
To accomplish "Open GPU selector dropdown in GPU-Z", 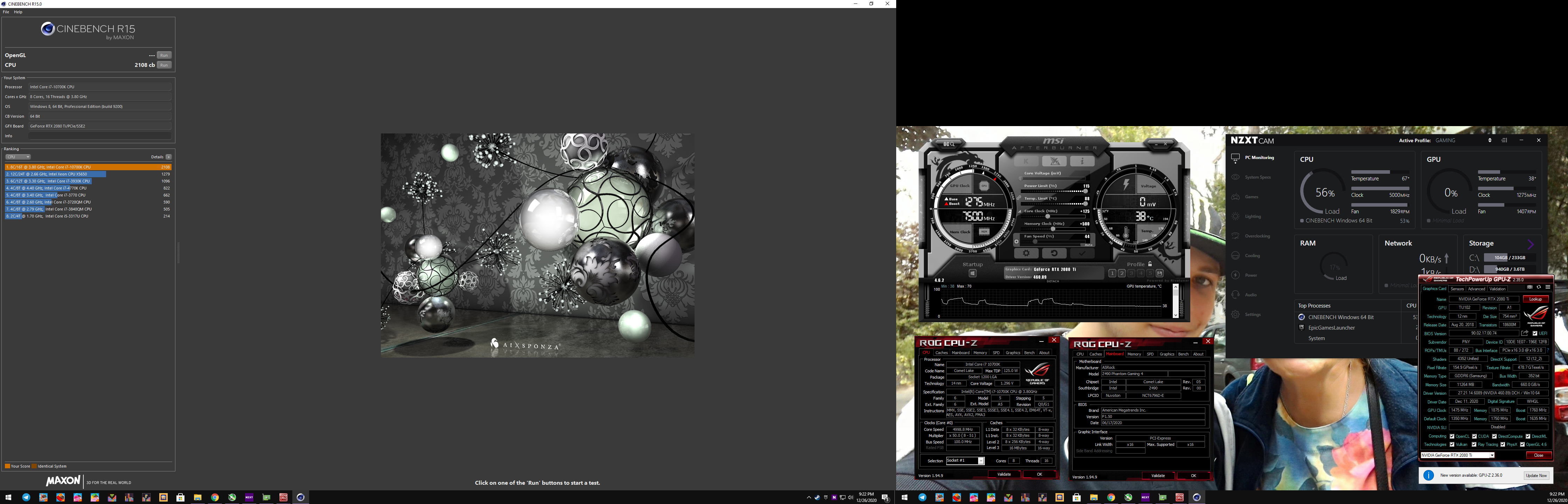I will (x=1458, y=455).
